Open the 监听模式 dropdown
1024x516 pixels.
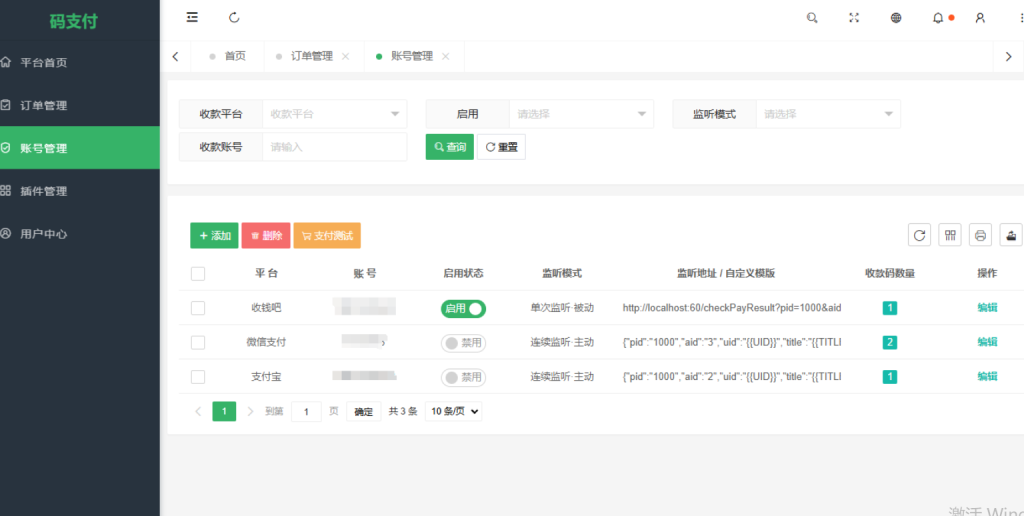point(828,114)
